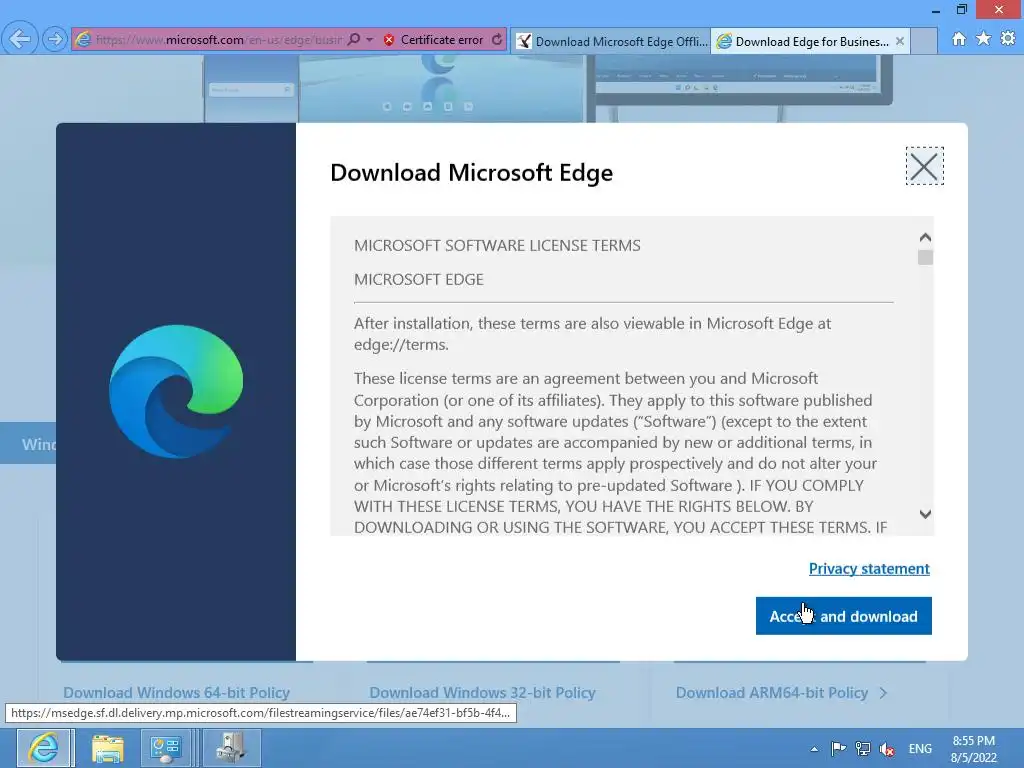1024x768 pixels.
Task: Go forward with the browser Forward arrow
Action: (55, 39)
